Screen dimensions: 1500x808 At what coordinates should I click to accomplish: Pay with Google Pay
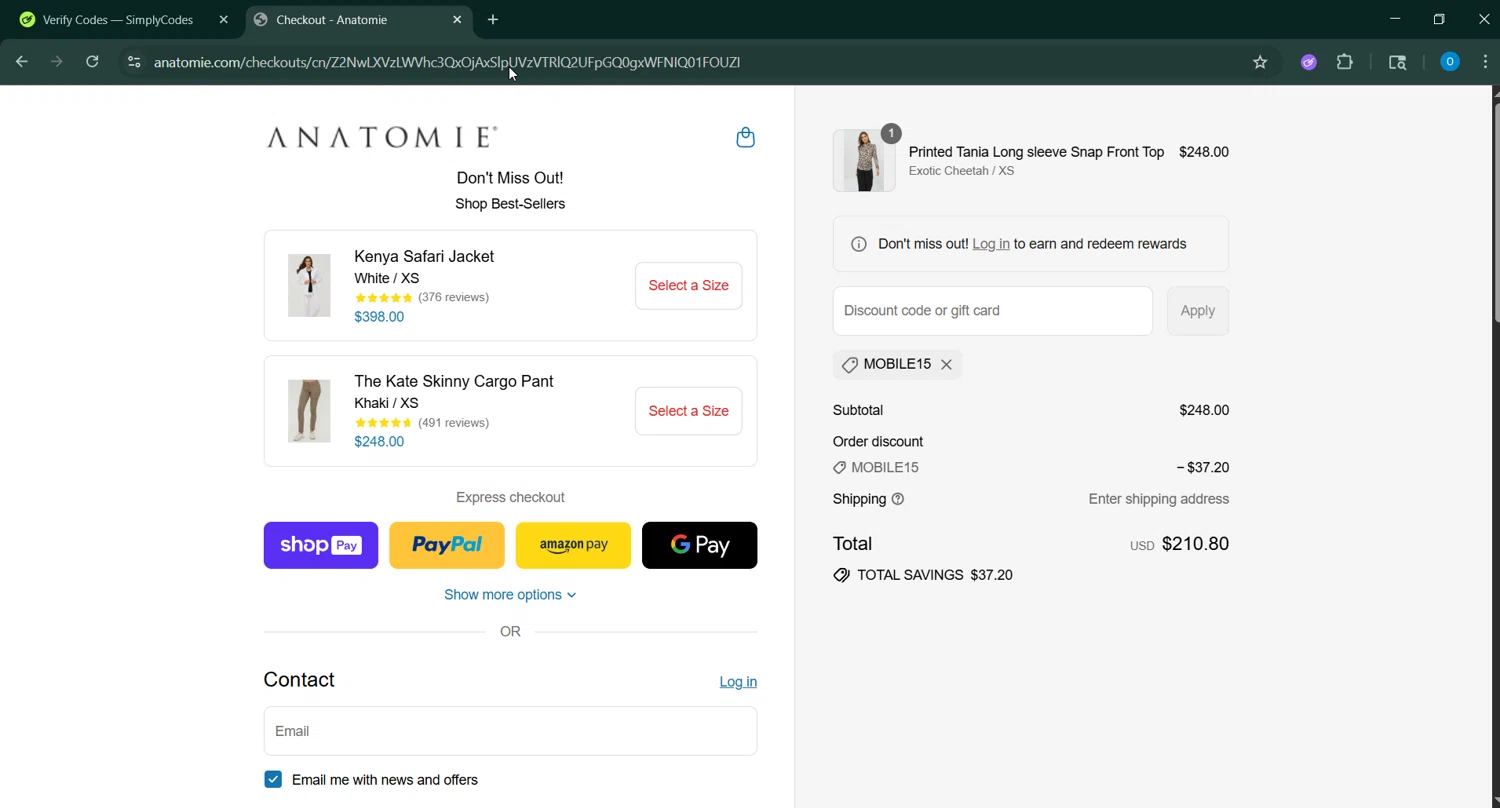click(x=700, y=545)
